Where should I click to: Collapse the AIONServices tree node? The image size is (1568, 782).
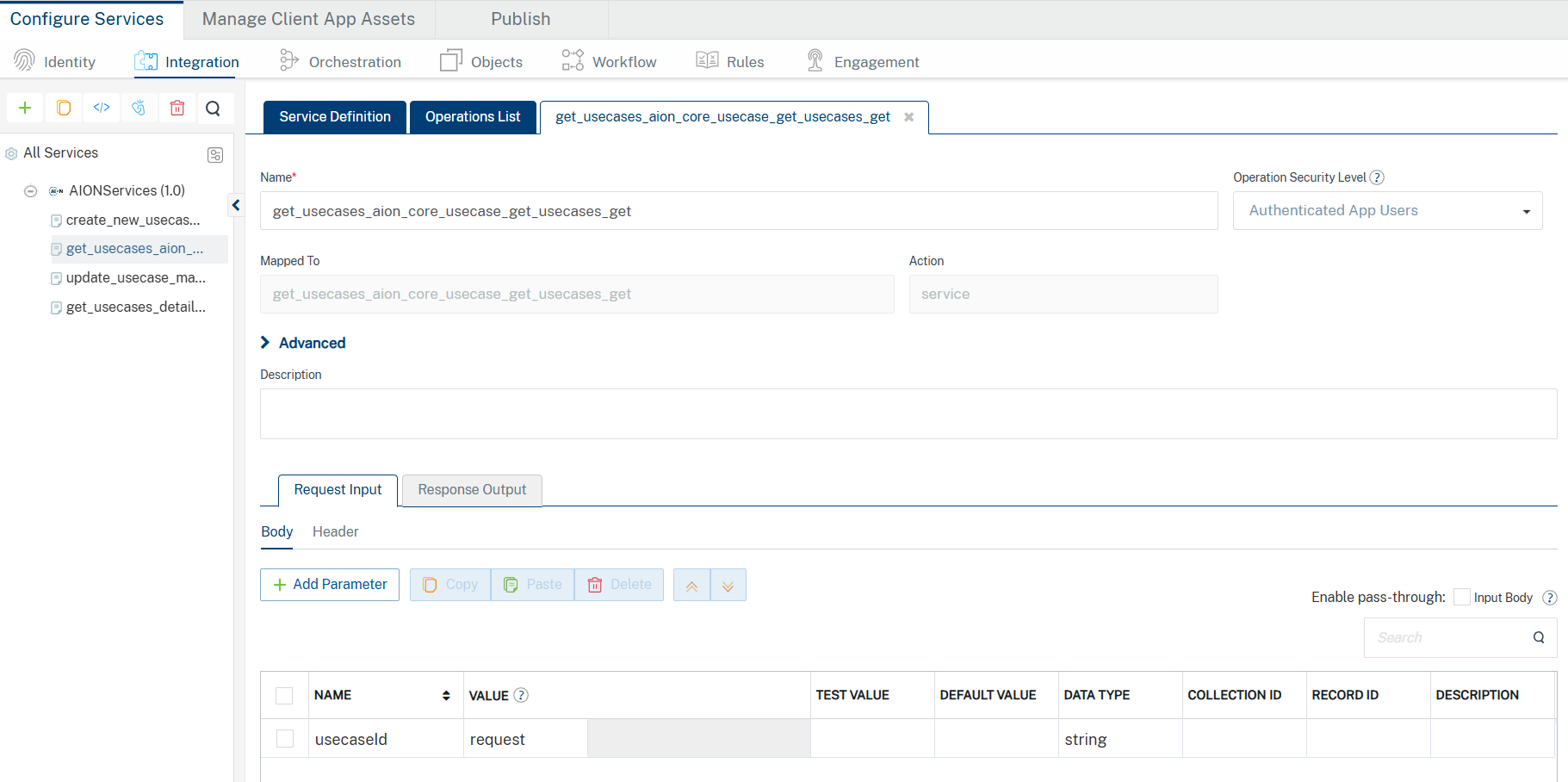[31, 191]
